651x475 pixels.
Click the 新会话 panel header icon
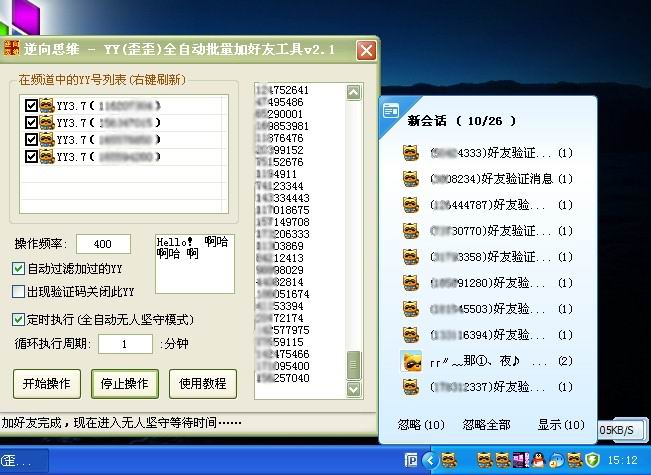pyautogui.click(x=391, y=110)
